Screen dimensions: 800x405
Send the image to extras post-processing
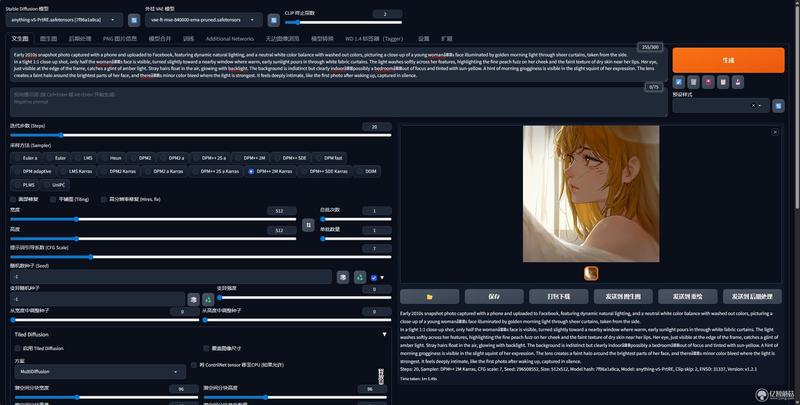pyautogui.click(x=752, y=296)
